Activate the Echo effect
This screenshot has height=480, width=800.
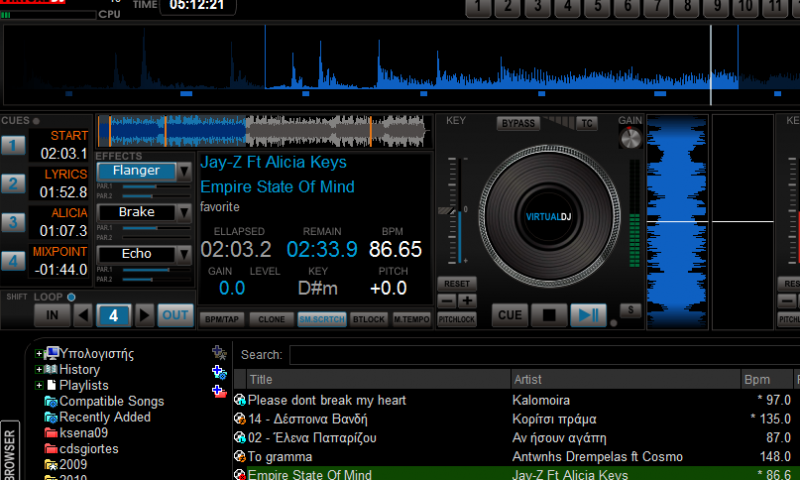click(136, 254)
